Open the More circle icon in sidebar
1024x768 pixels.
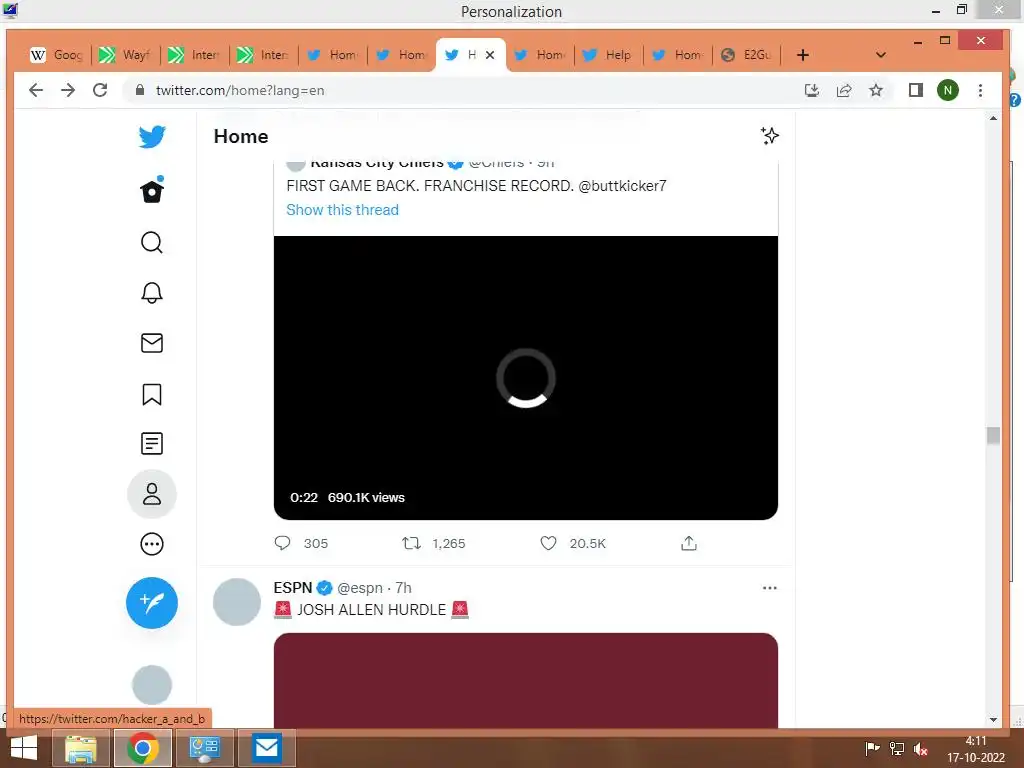point(152,544)
